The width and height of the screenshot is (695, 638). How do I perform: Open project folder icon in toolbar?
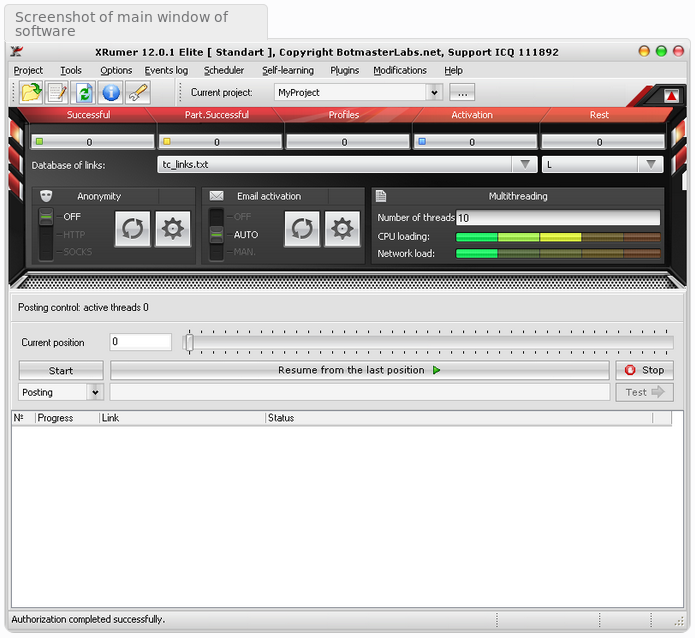[x=31, y=92]
